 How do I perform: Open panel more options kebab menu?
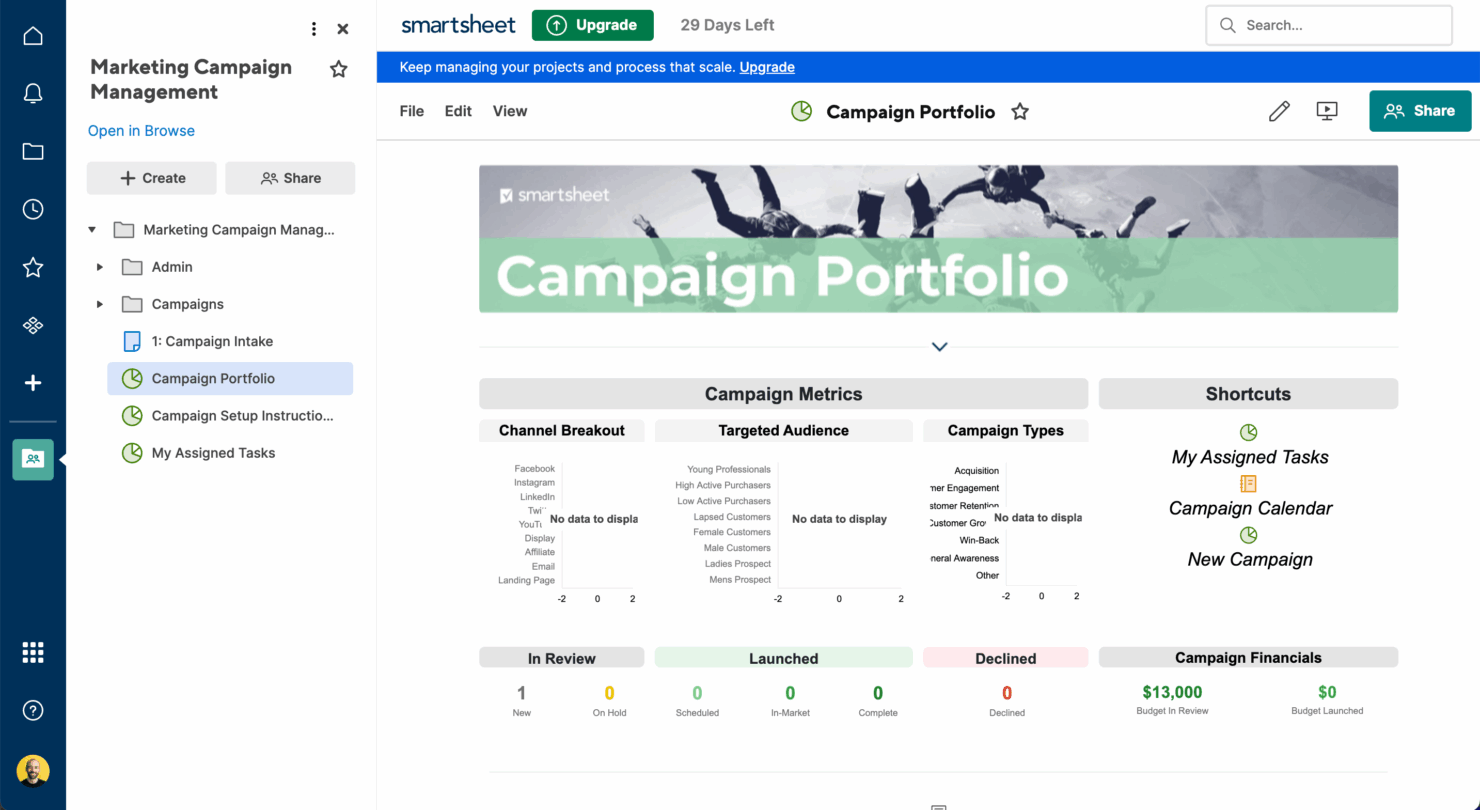pos(314,29)
